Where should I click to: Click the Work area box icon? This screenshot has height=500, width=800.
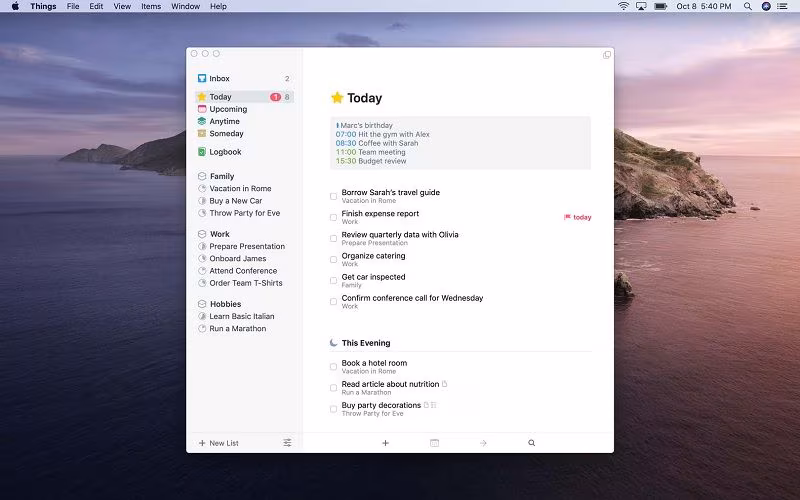pyautogui.click(x=202, y=234)
